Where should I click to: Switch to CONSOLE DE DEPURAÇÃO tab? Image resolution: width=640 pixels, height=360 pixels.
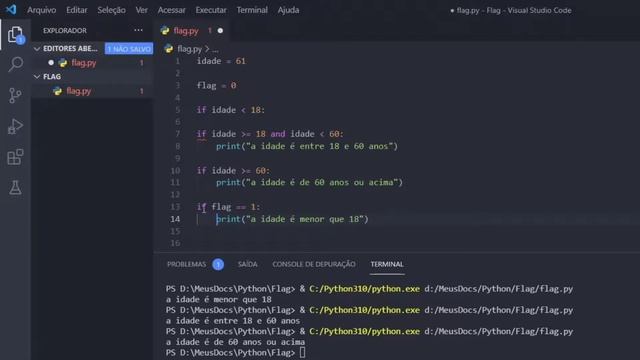click(313, 264)
